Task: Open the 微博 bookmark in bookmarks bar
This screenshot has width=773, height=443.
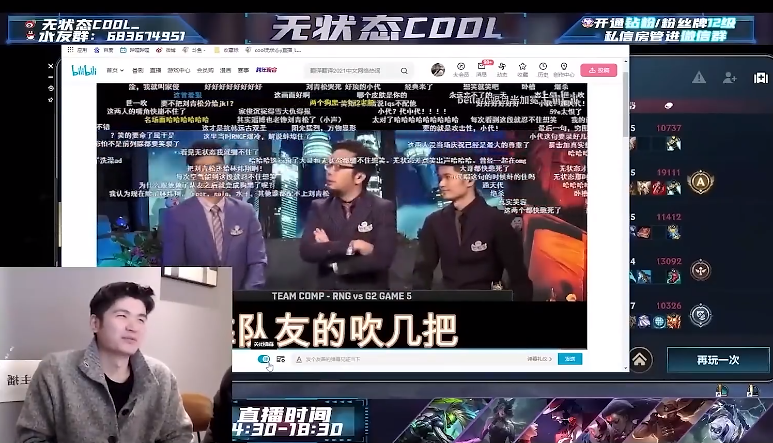Action: click(166, 50)
